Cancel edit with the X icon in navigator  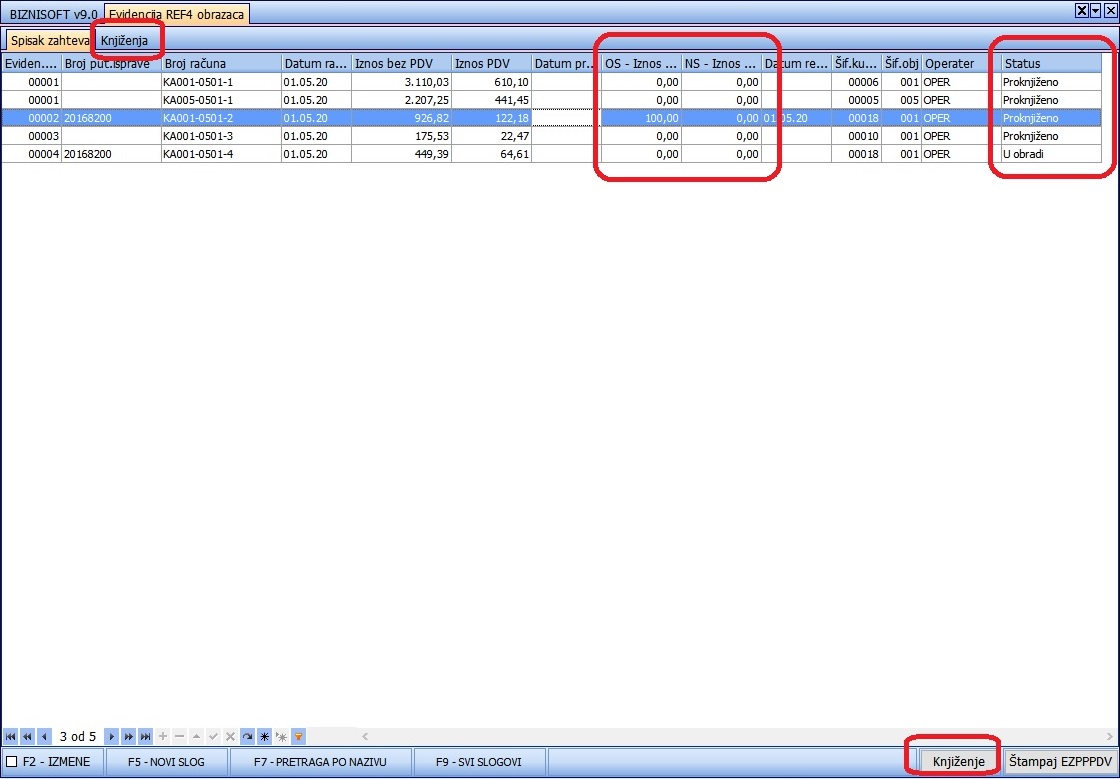(x=230, y=736)
